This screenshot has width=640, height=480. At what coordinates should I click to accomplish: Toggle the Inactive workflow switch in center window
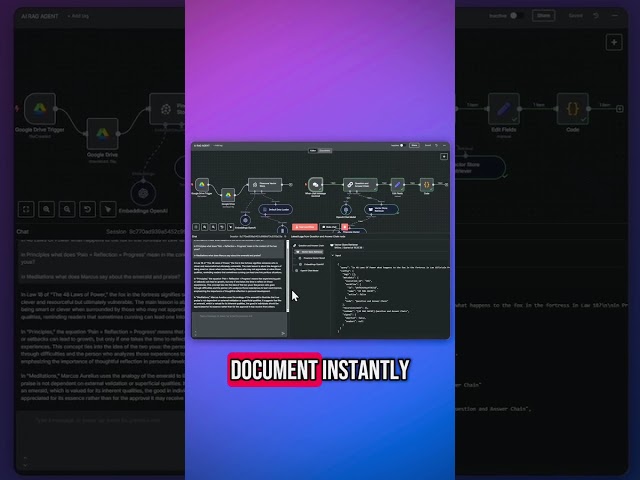pyautogui.click(x=402, y=145)
